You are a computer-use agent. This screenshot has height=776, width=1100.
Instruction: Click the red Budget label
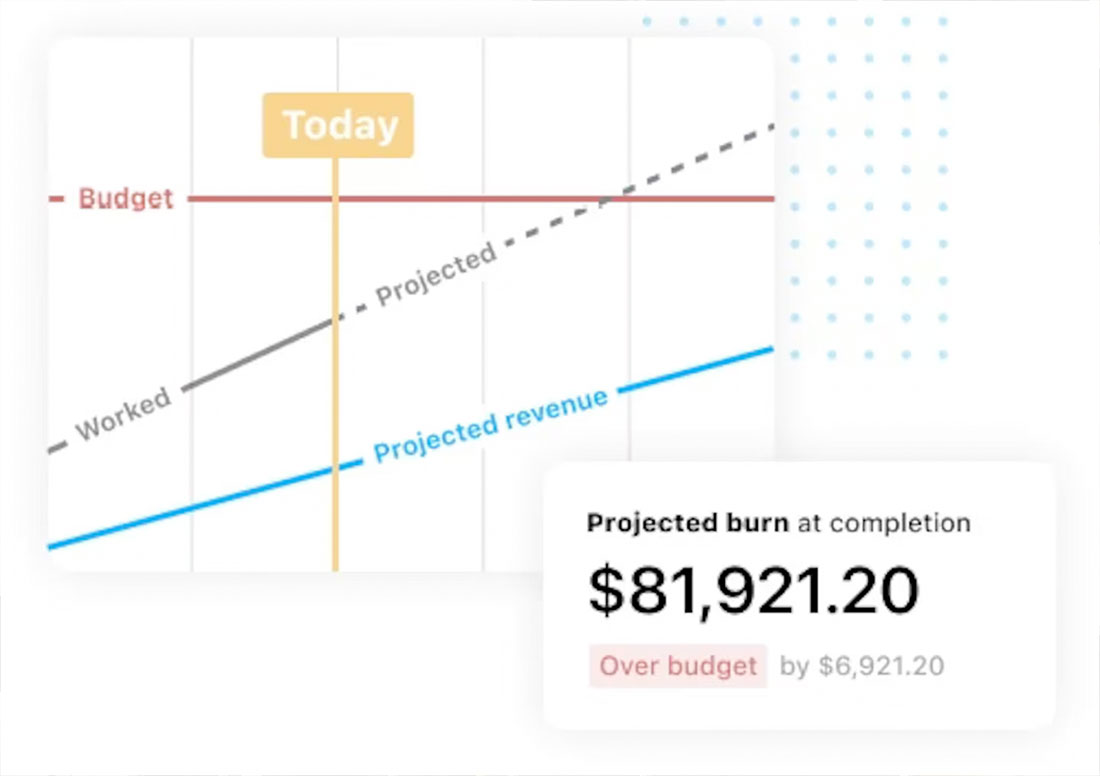point(126,198)
